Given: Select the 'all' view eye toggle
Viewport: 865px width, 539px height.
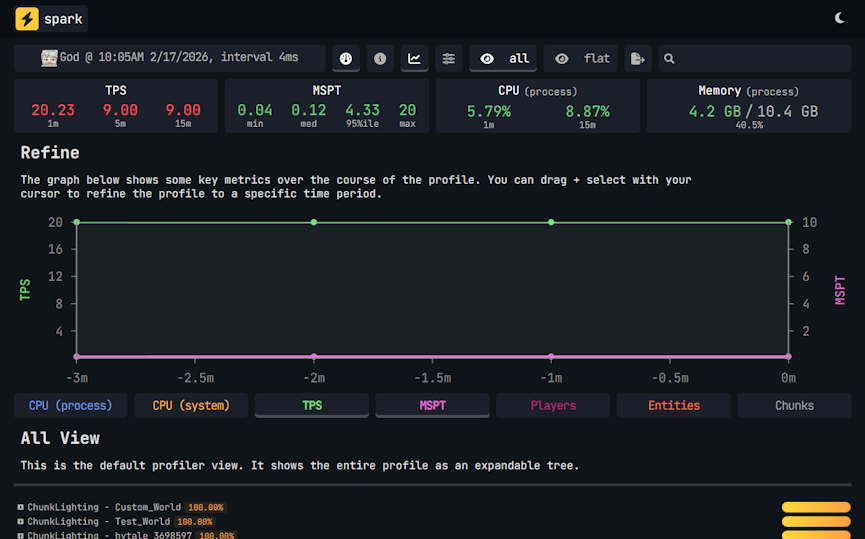Looking at the screenshot, I should click(503, 58).
